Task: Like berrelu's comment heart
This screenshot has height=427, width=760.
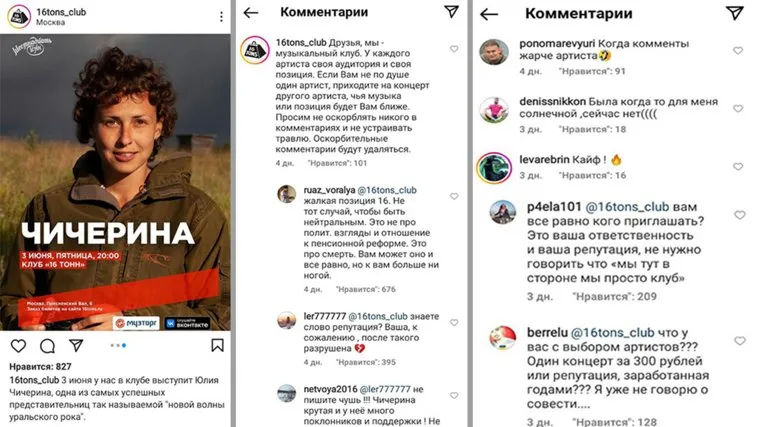Action: [740, 341]
